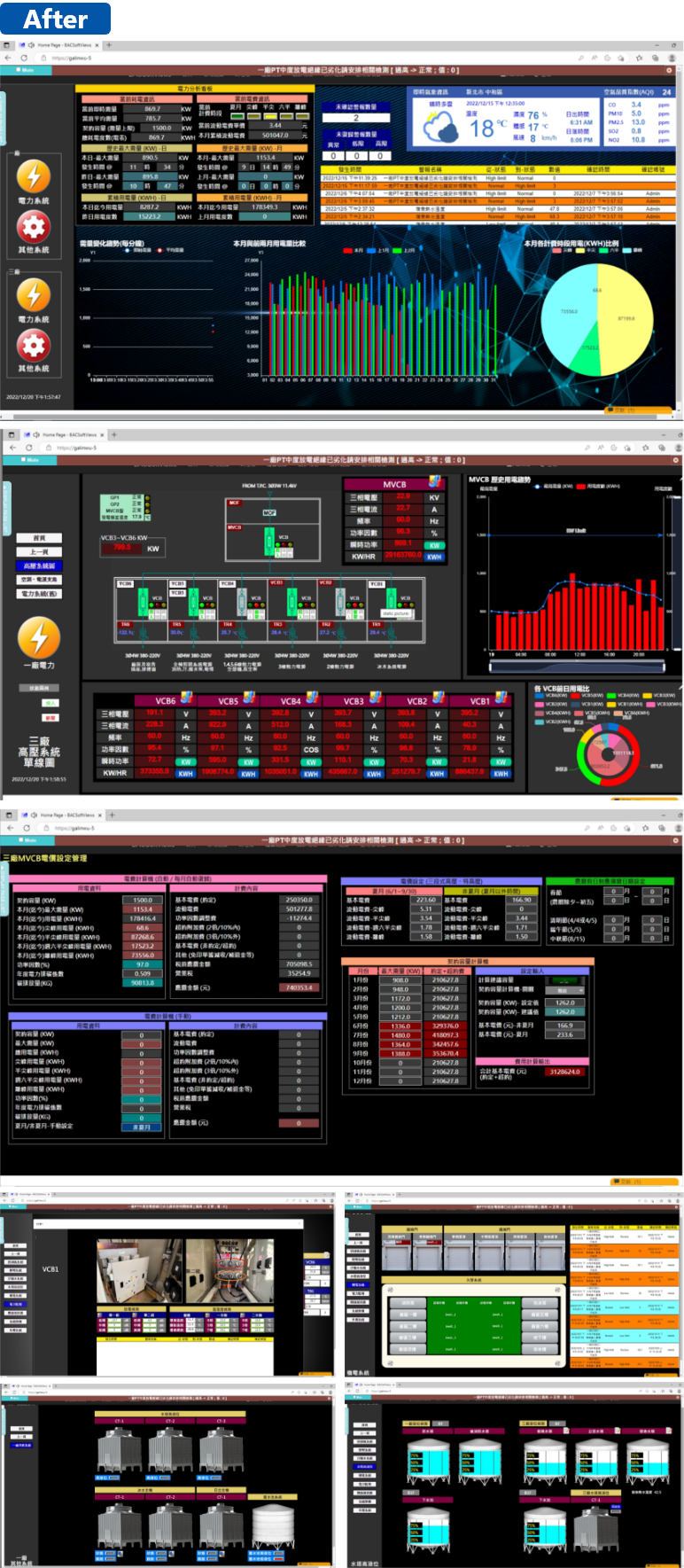Image resolution: width=684 pixels, height=1568 pixels.
Task: Click the left switchgear photo in the VCB1 screen
Action: 138,1270
